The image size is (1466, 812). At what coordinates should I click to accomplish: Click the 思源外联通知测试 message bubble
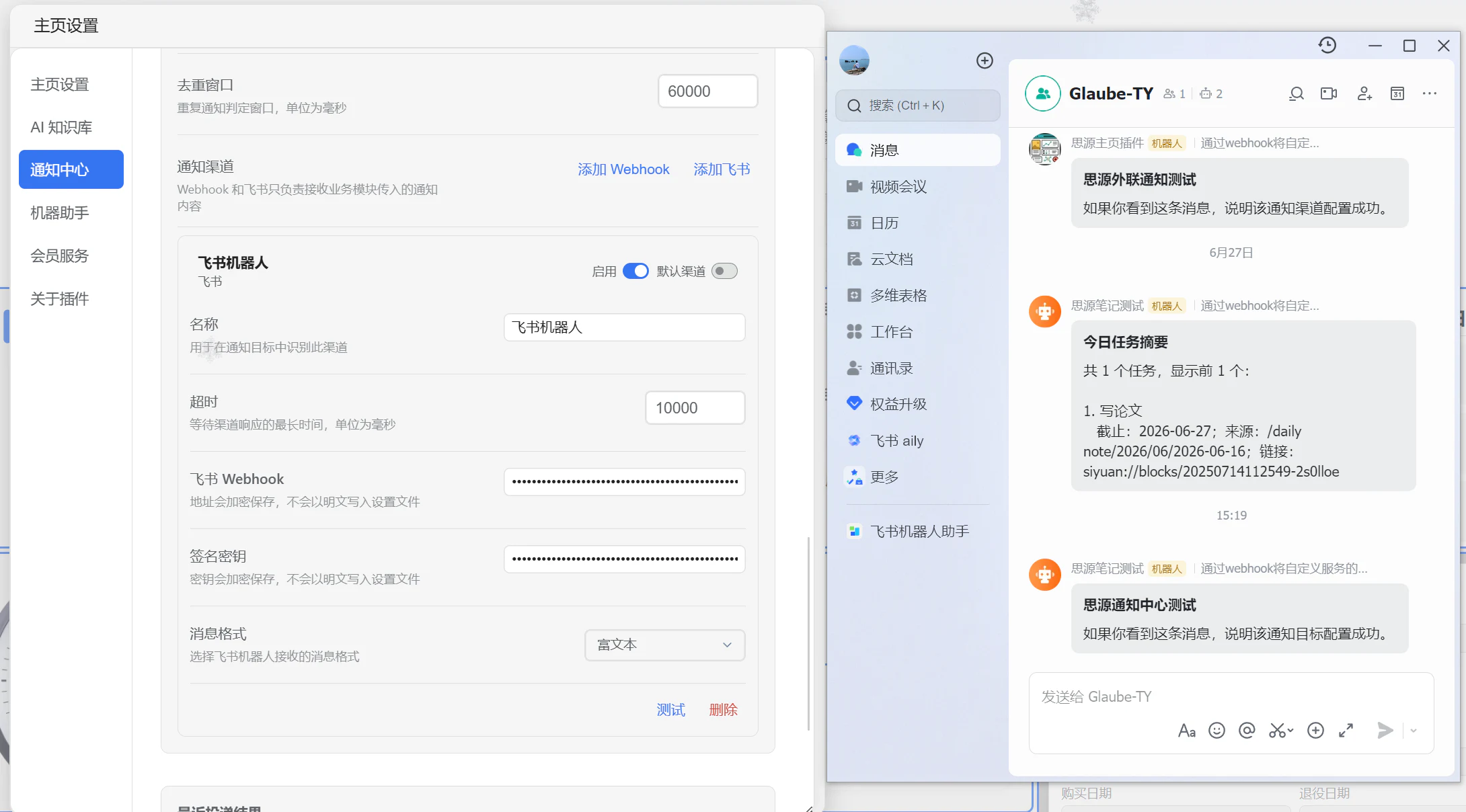pos(1239,193)
